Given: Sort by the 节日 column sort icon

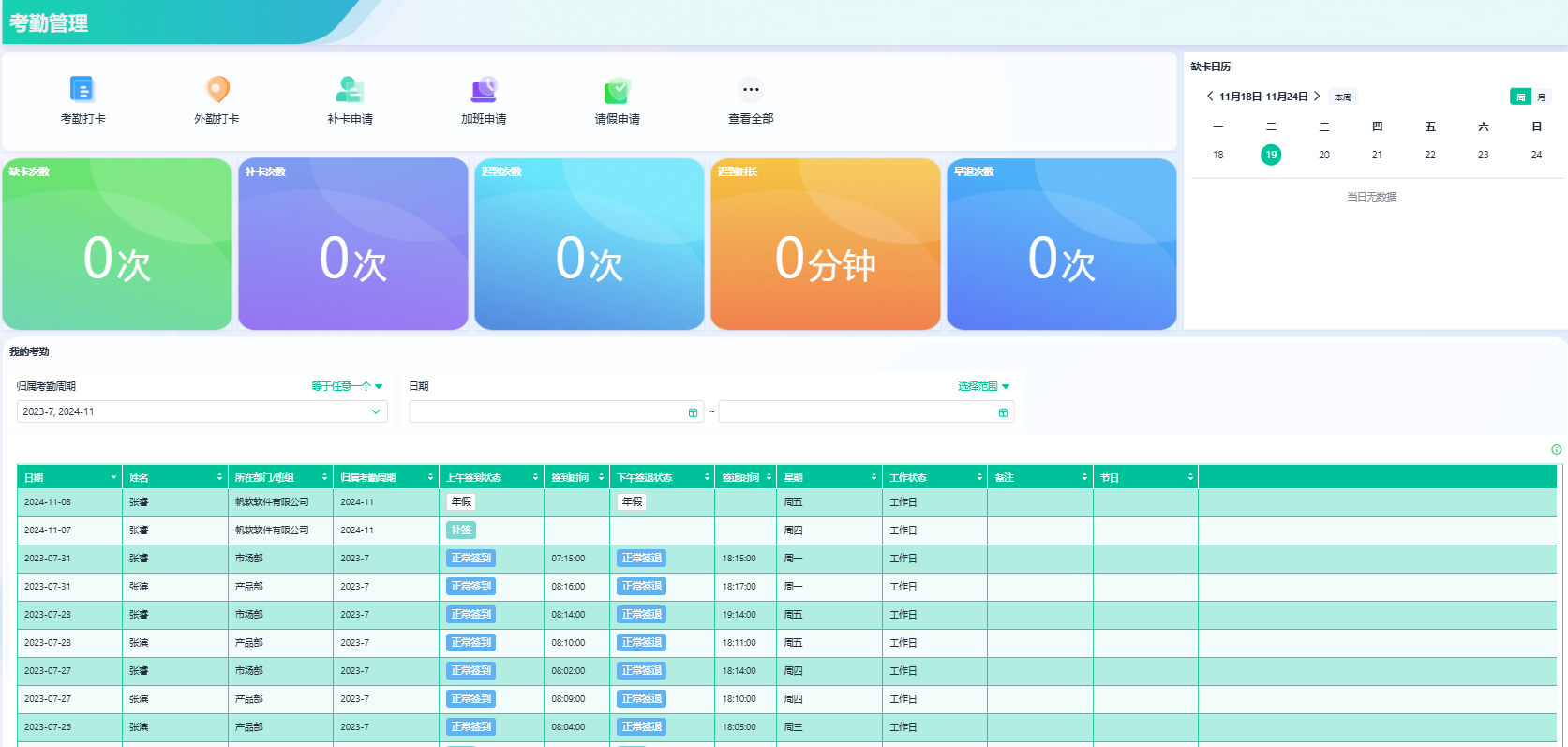Looking at the screenshot, I should click(1190, 477).
